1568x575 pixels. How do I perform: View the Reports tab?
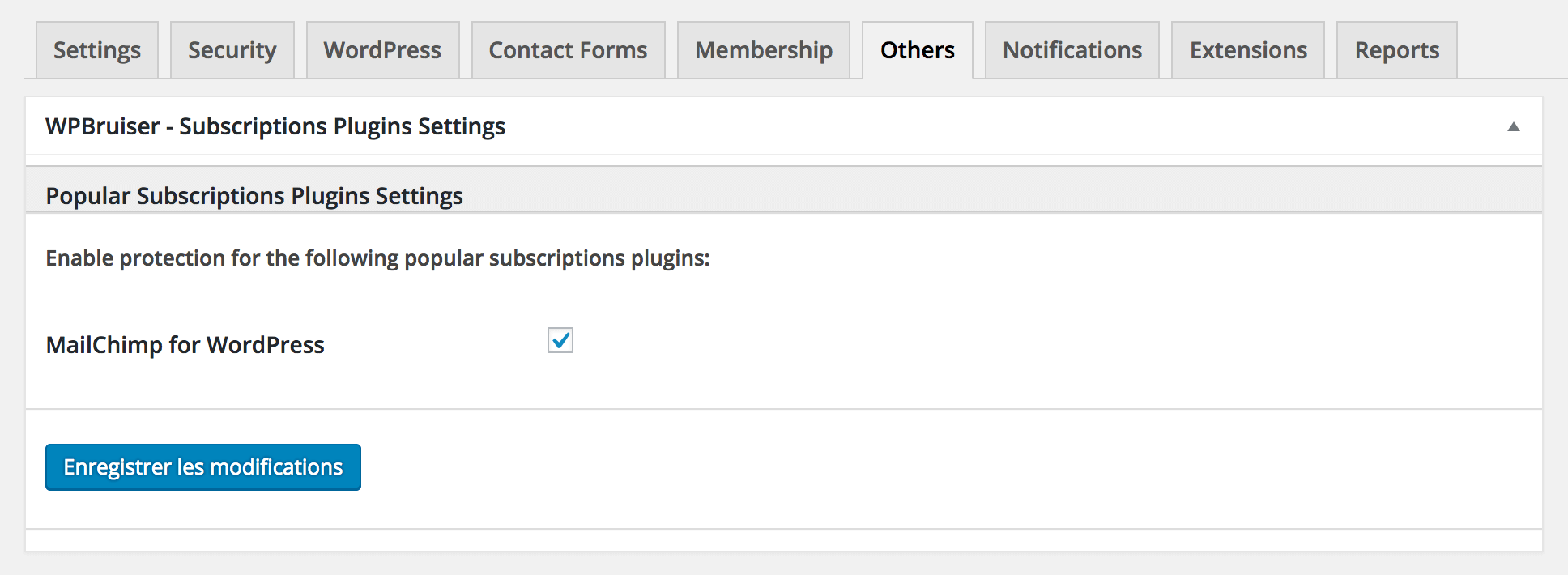click(1397, 50)
